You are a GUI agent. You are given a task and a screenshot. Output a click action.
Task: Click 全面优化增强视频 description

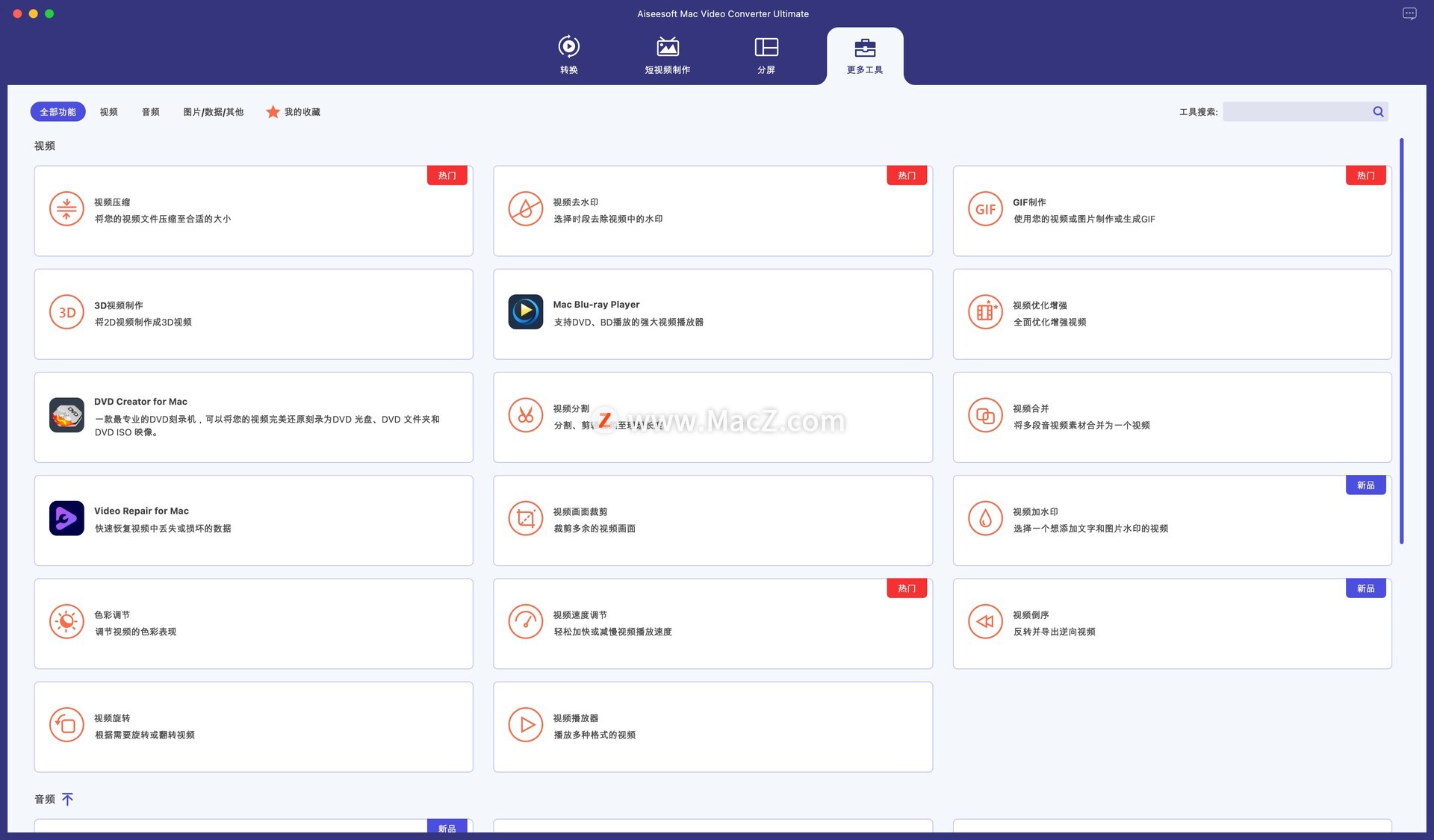pos(1049,322)
